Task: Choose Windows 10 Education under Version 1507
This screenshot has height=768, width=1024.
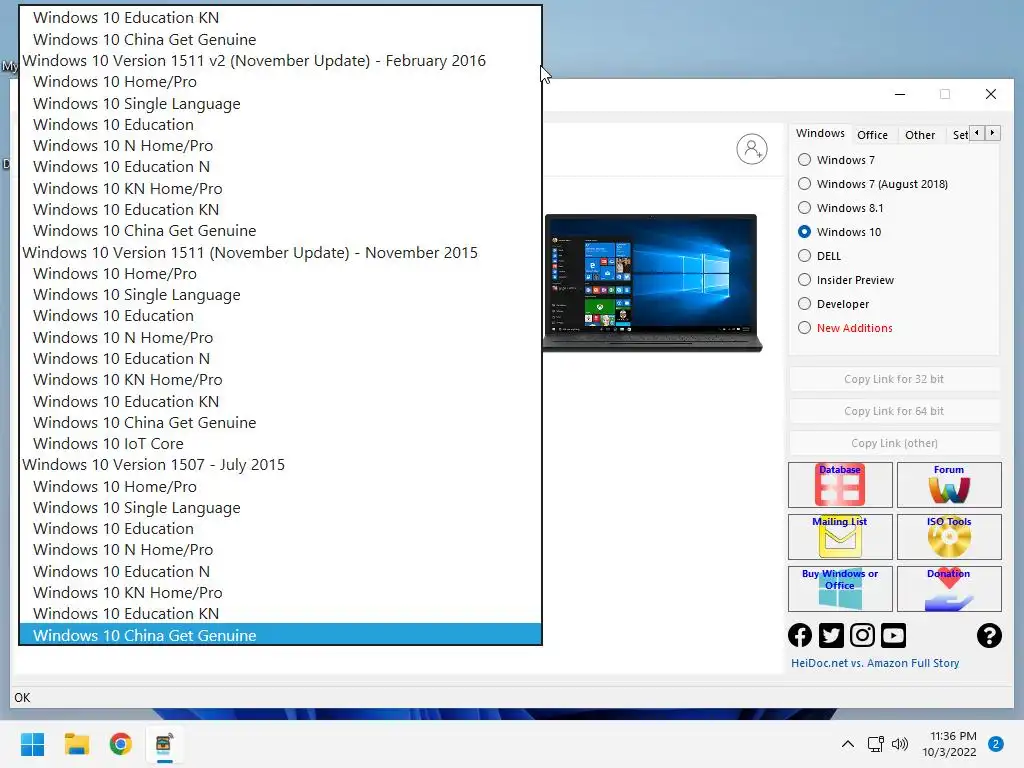Action: [x=281, y=528]
